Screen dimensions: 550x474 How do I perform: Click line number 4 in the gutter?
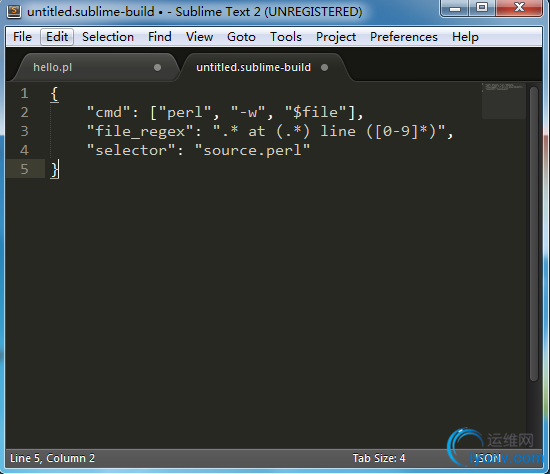(24, 151)
